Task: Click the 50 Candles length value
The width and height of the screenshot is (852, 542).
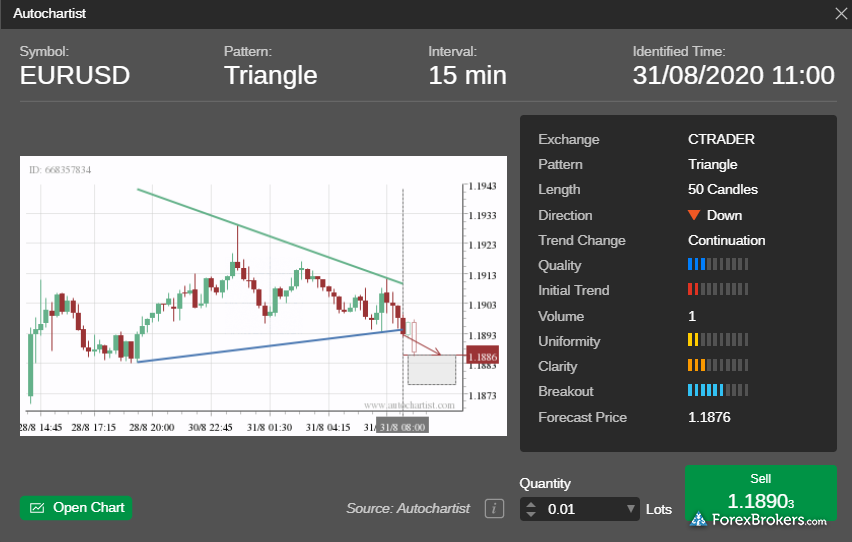Action: coord(723,189)
